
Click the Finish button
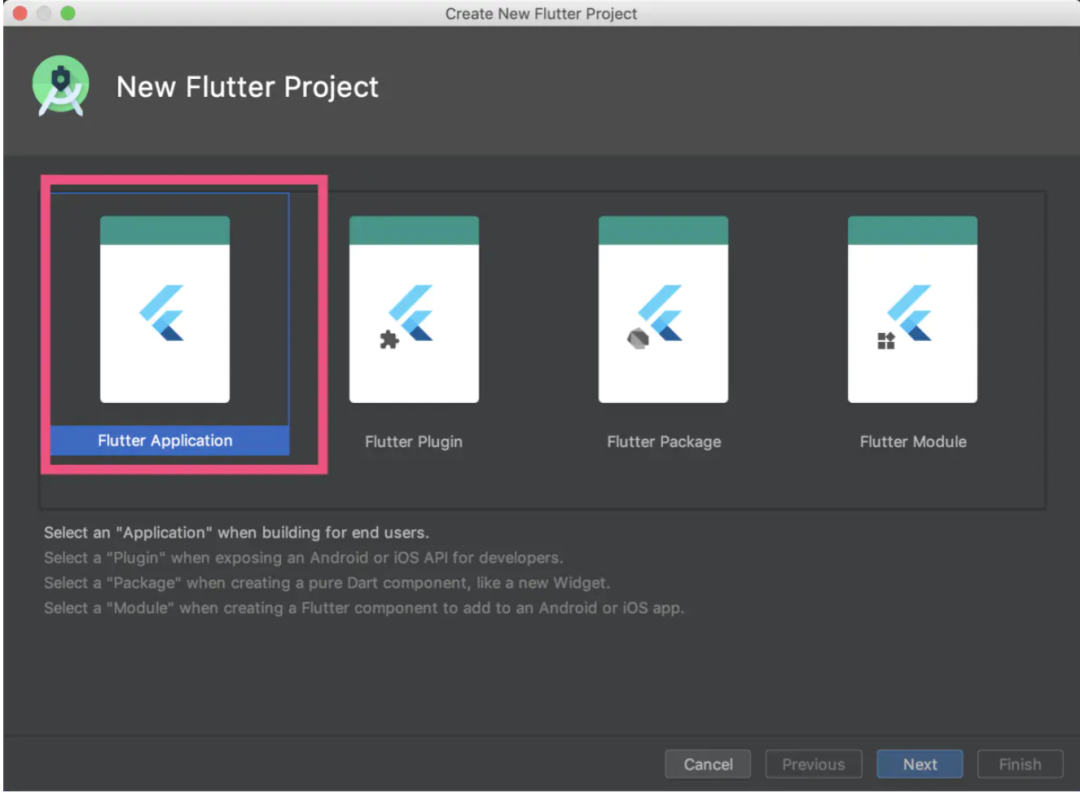[x=1019, y=764]
